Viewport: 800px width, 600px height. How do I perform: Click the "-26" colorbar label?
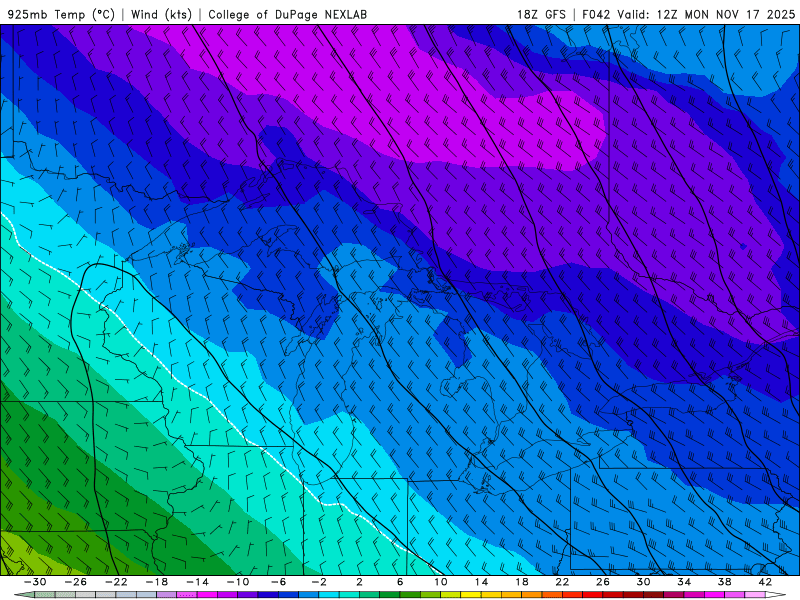76,582
